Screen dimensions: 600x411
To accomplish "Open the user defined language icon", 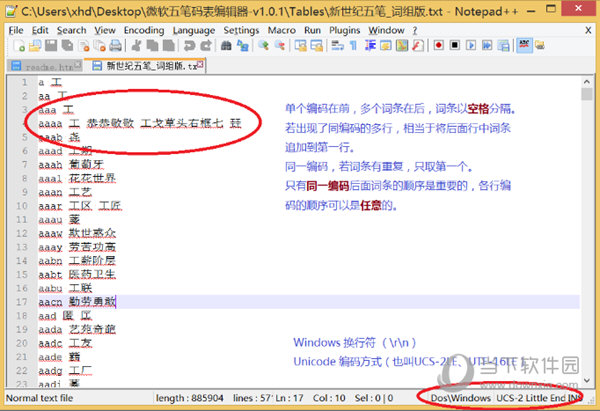I will tap(386, 46).
